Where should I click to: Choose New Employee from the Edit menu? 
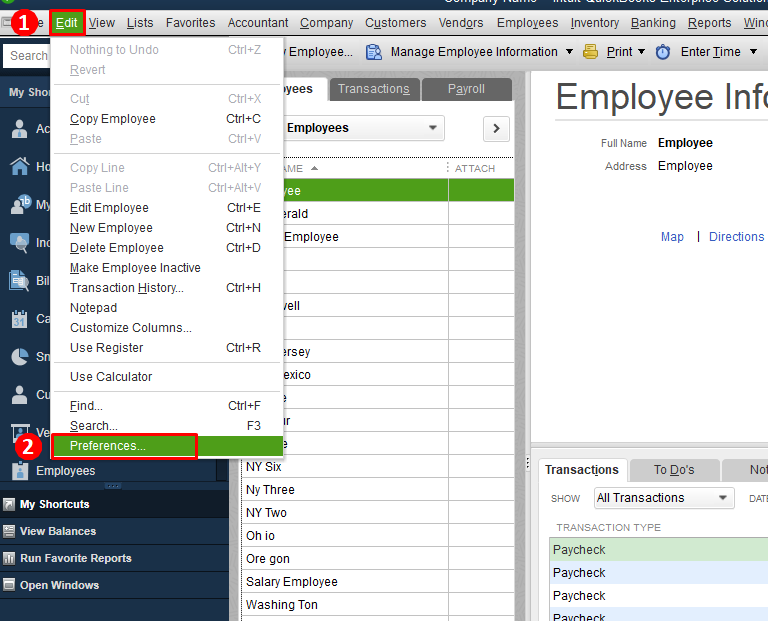[167, 228]
